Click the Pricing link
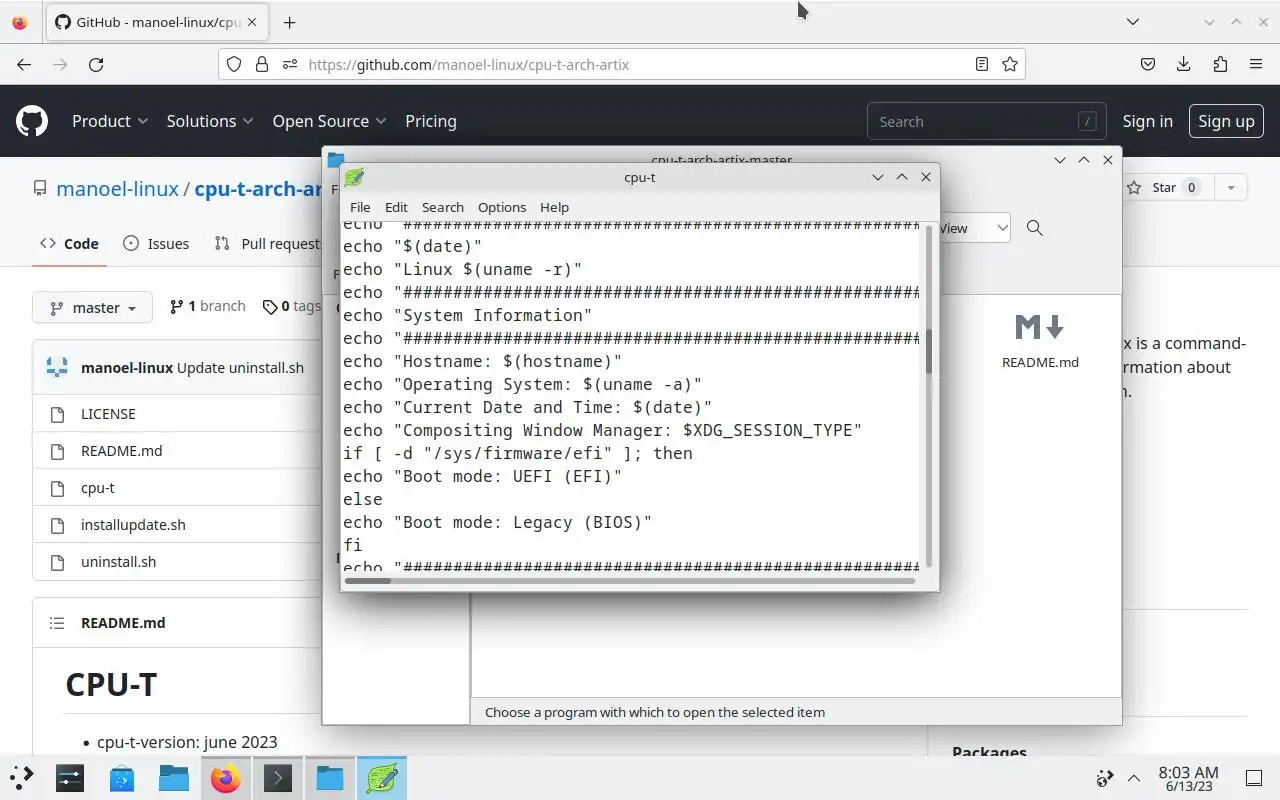 click(431, 121)
